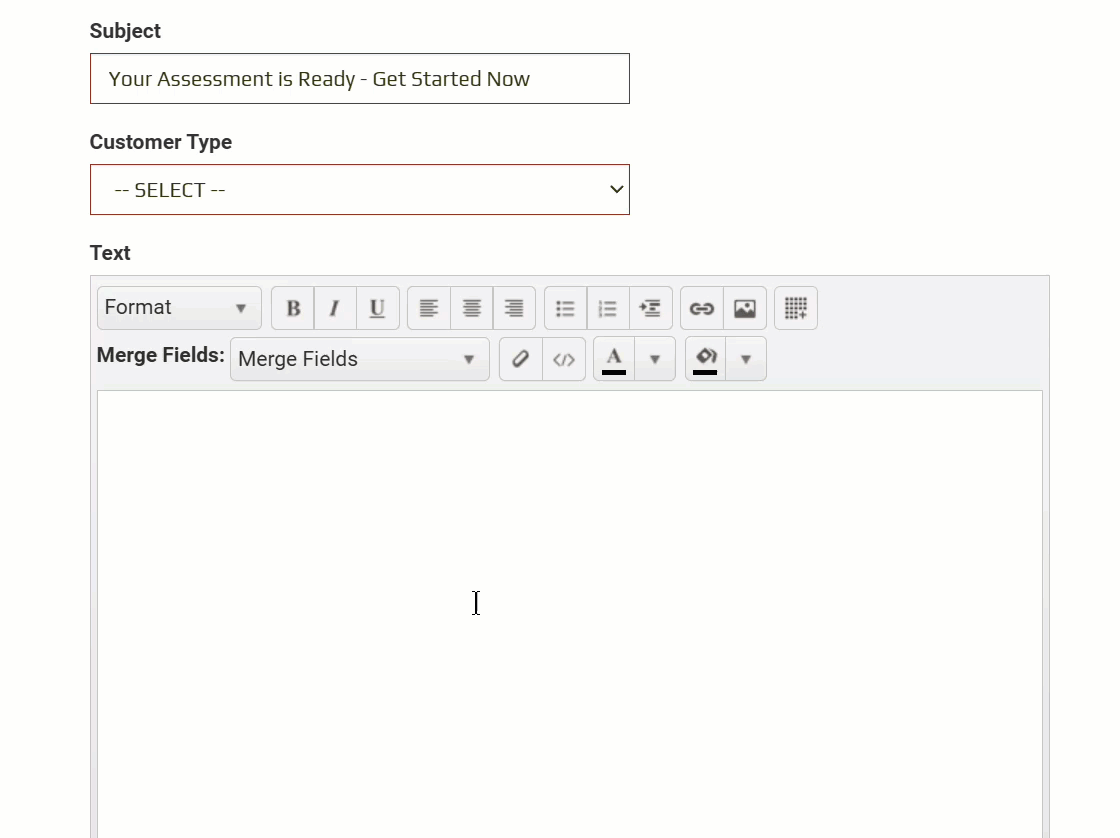Click into the Subject input field
The width and height of the screenshot is (1120, 838).
[x=360, y=79]
